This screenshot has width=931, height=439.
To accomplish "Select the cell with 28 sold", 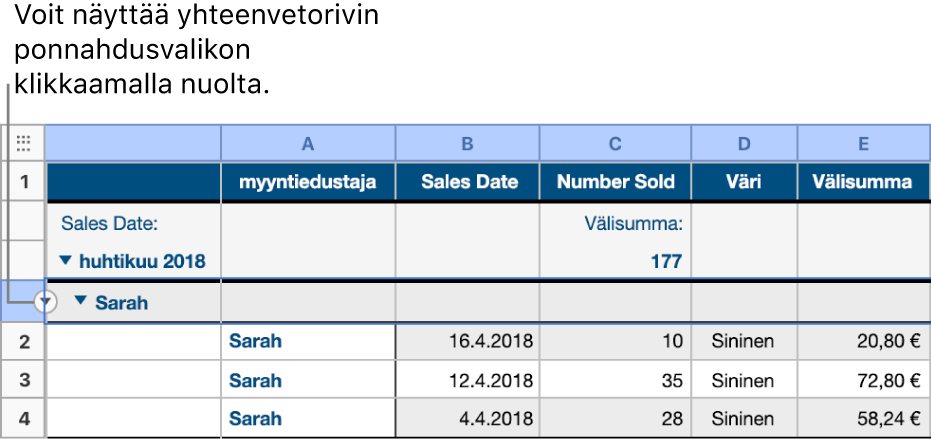I will pos(615,419).
